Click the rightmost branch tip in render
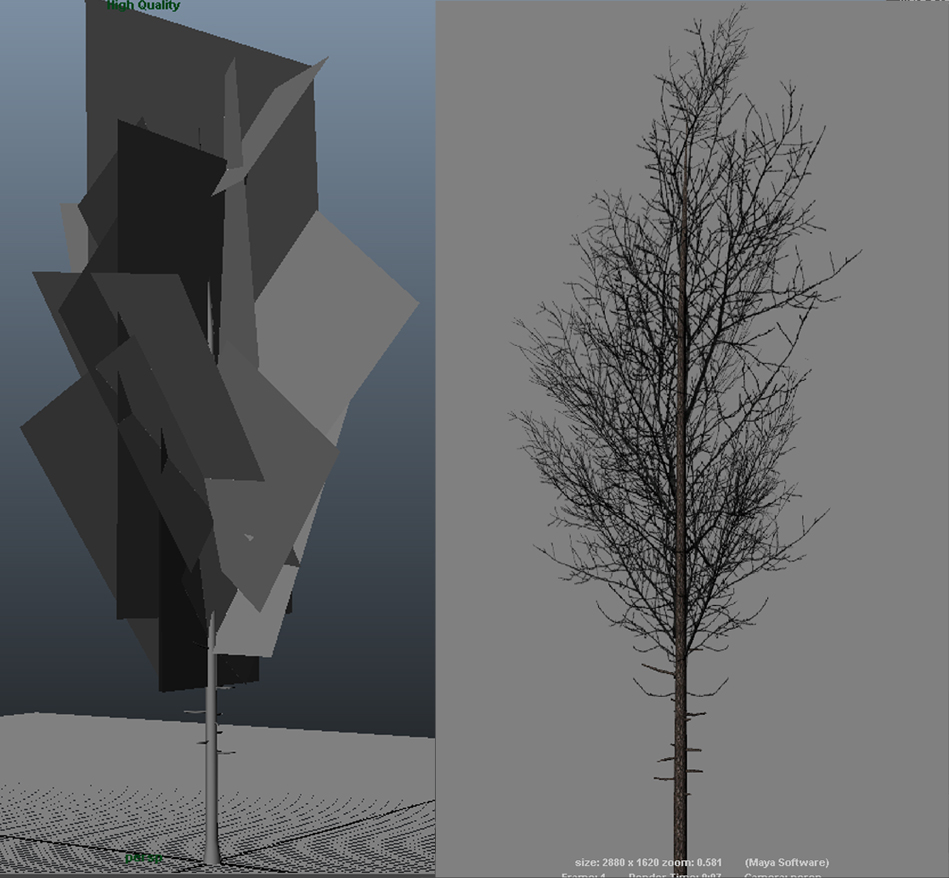Image resolution: width=949 pixels, height=878 pixels. click(x=857, y=254)
